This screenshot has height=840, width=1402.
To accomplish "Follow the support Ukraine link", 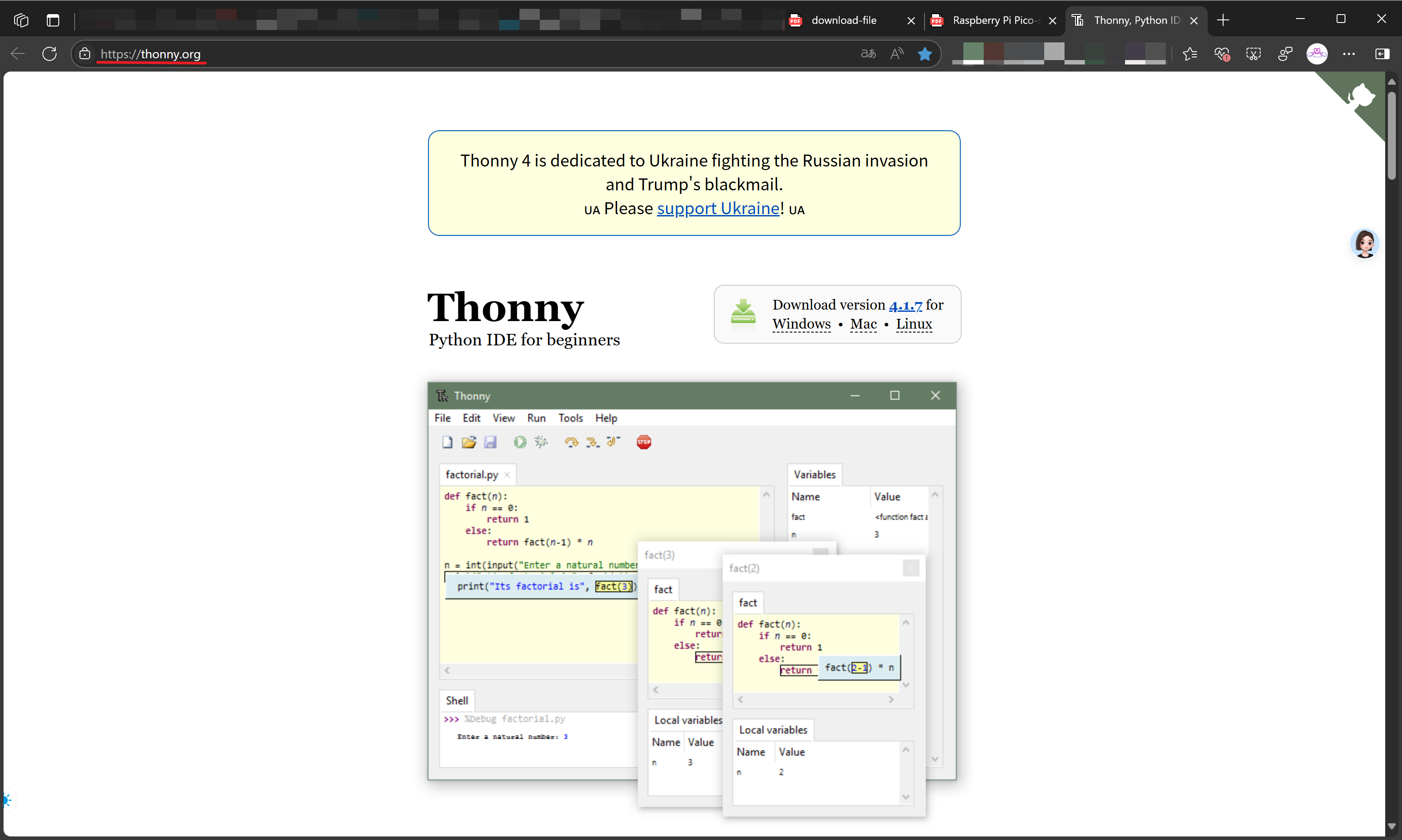I will pos(718,208).
